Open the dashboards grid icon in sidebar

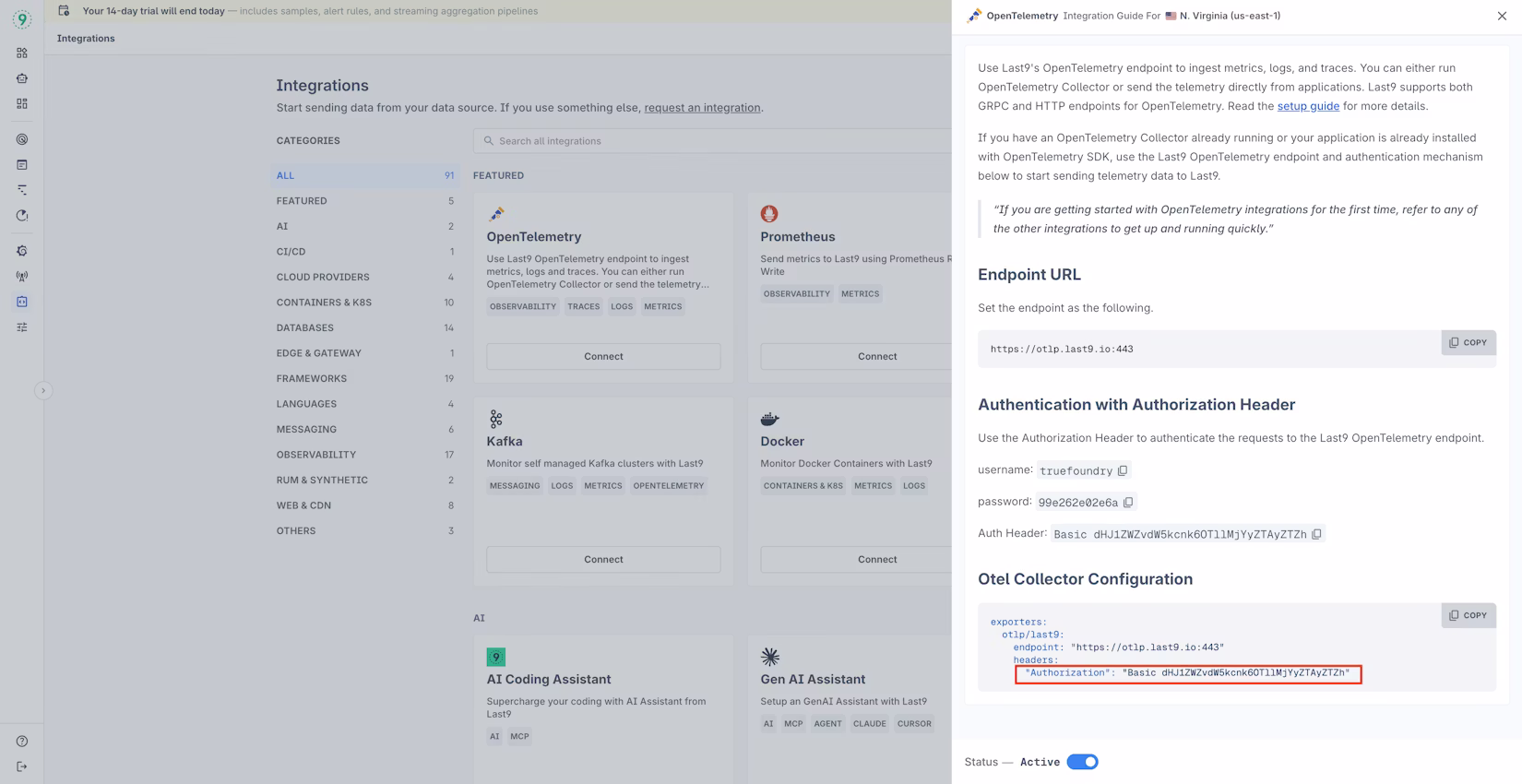[x=22, y=103]
